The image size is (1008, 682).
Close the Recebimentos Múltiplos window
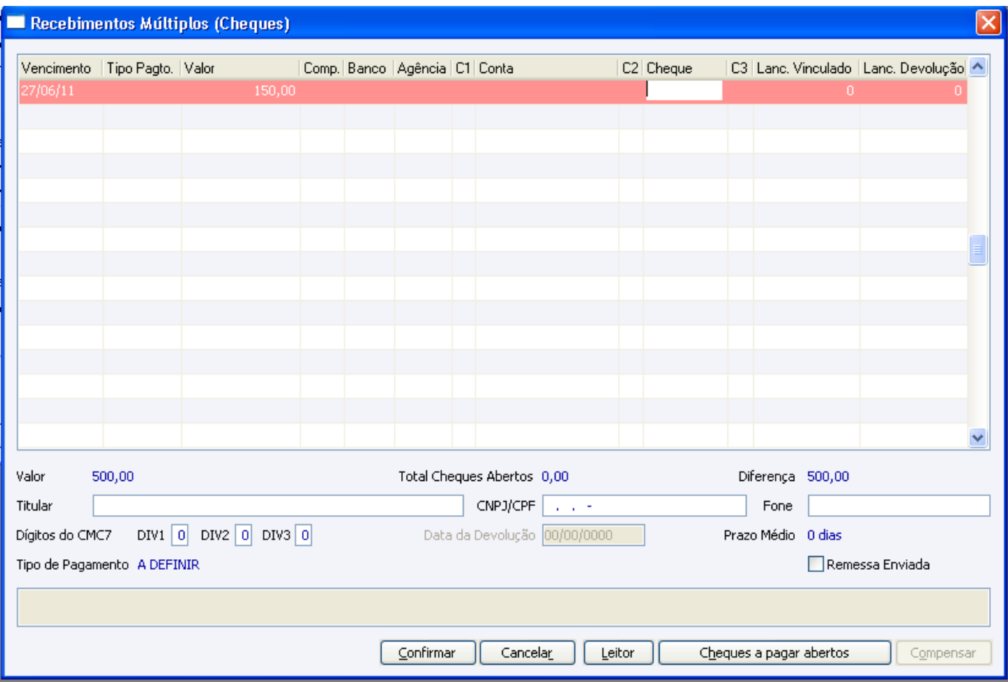point(987,22)
